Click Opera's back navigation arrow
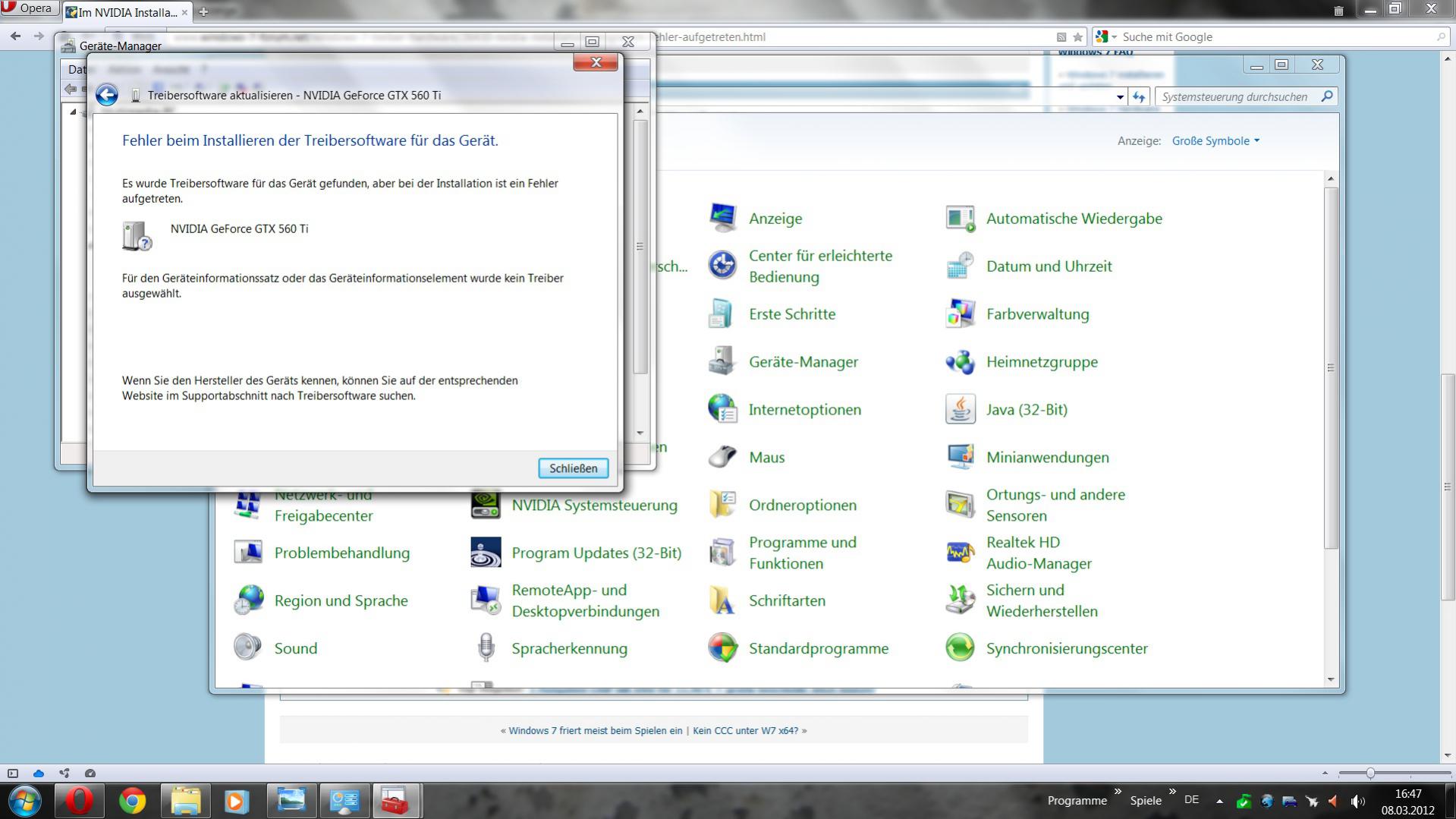 click(x=15, y=36)
